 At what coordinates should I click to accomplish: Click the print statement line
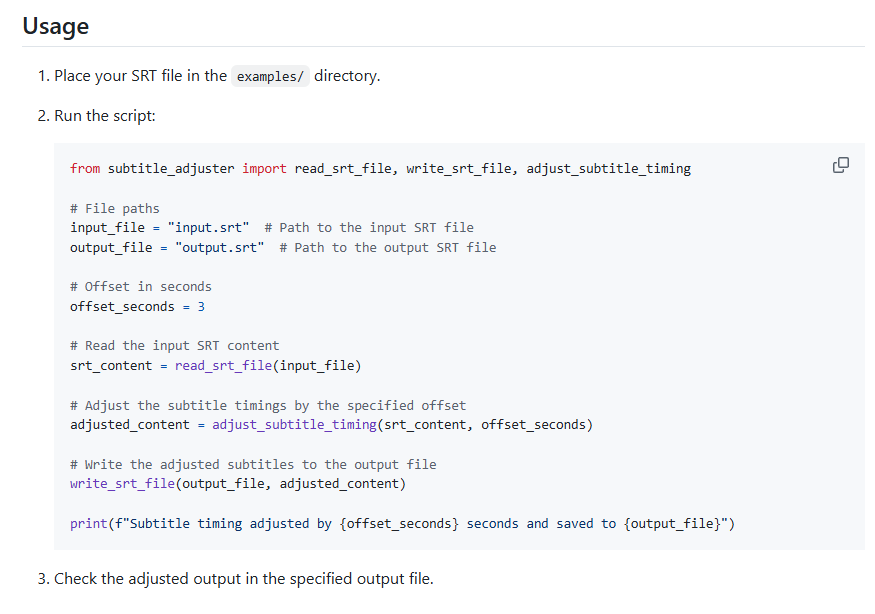click(x=403, y=524)
